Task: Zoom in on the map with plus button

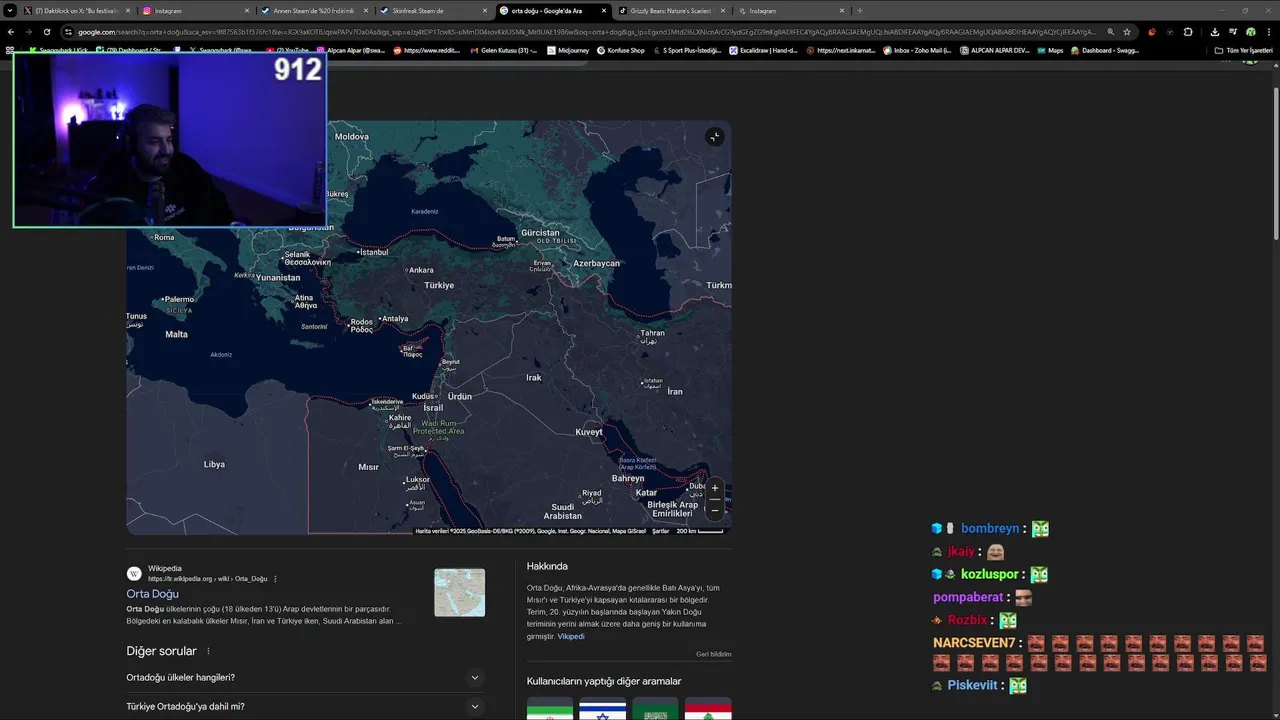Action: (714, 488)
